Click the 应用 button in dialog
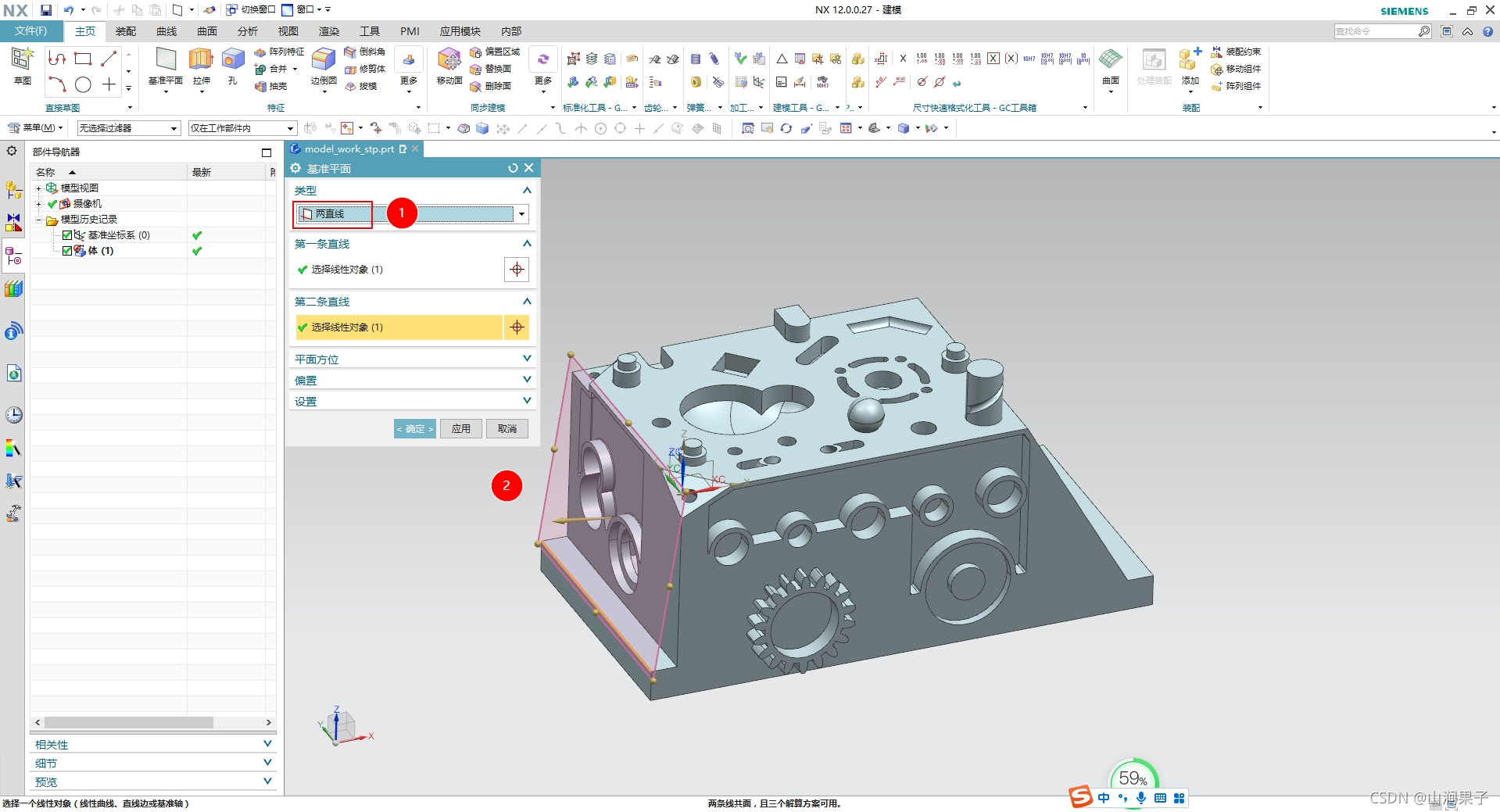This screenshot has width=1500, height=812. pos(461,428)
